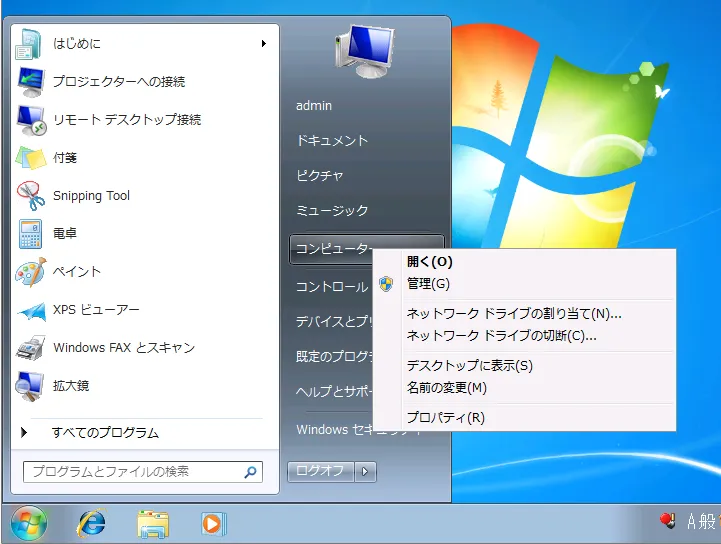Open ドキュメント from Start menu
Screen dimensions: 721x544
click(x=332, y=141)
